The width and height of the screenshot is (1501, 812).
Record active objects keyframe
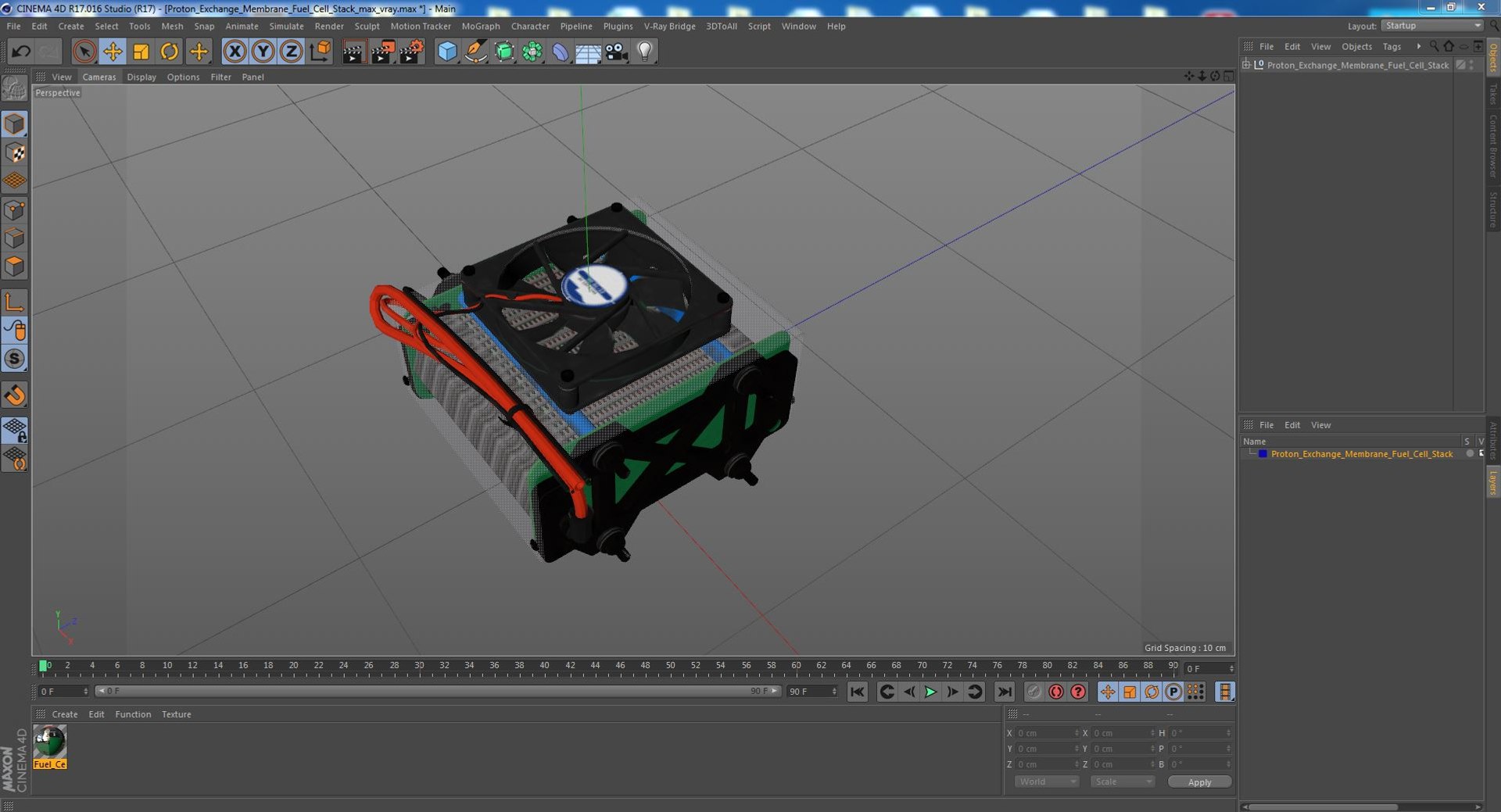coord(1034,692)
